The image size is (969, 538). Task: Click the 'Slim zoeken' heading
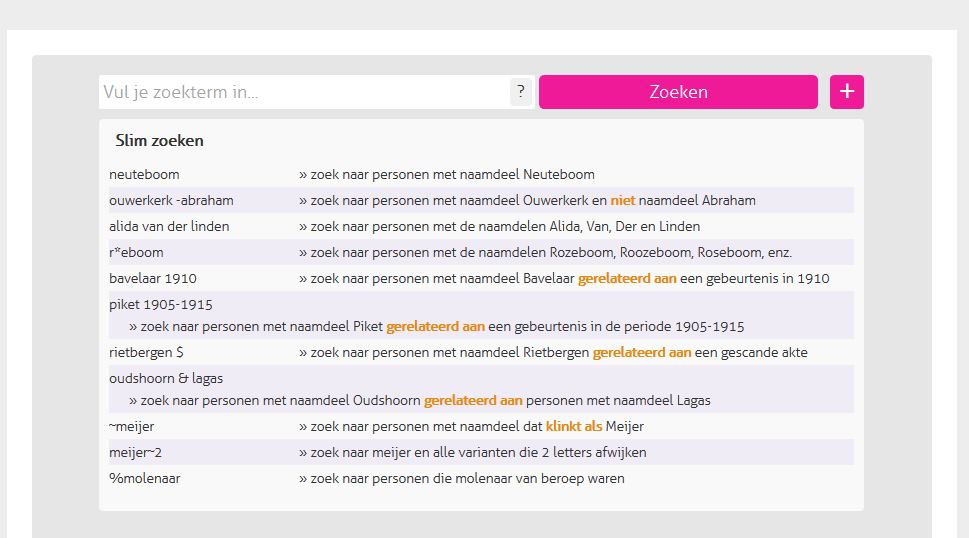click(159, 141)
